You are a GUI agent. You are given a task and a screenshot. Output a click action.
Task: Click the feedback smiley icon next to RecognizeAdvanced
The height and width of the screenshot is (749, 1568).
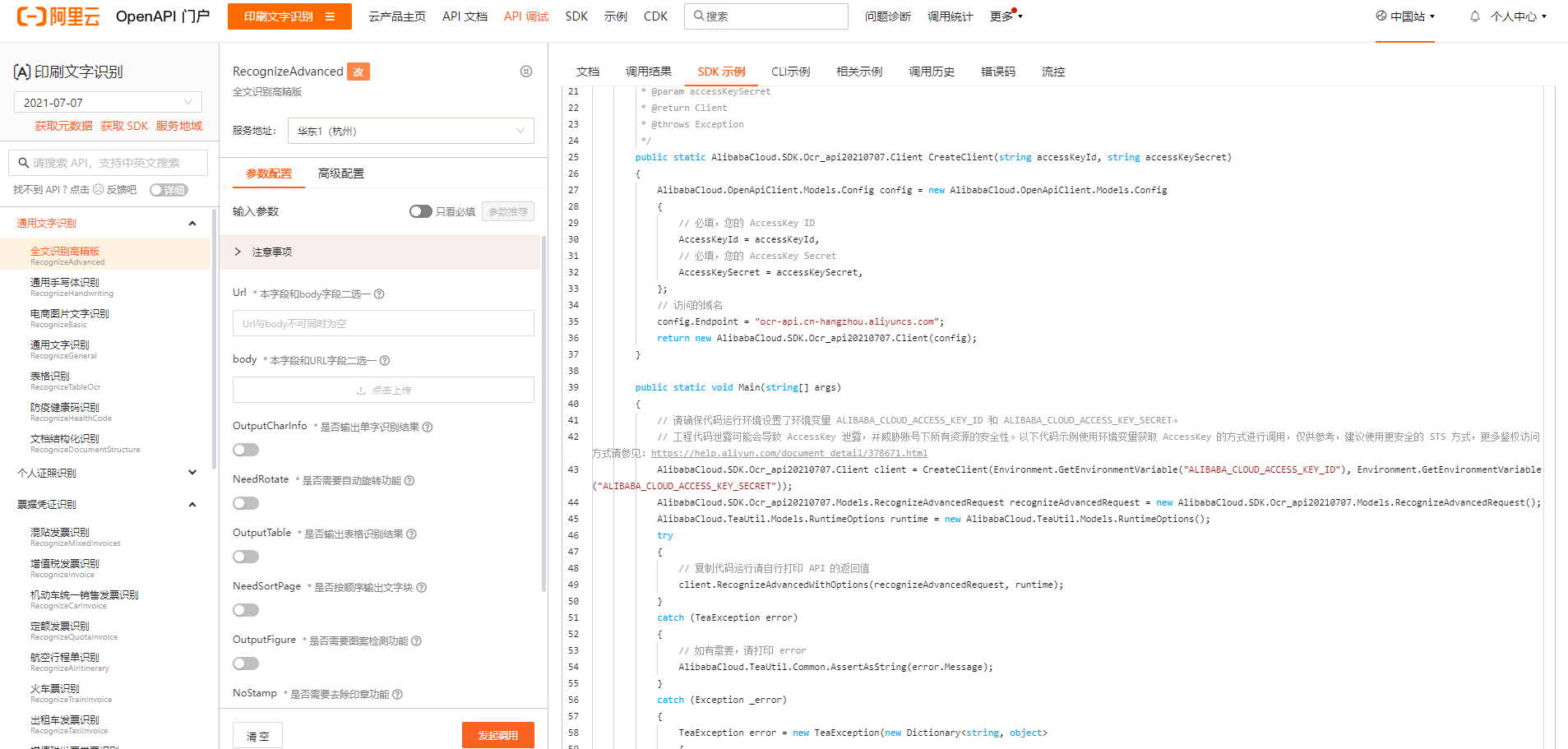(x=526, y=72)
